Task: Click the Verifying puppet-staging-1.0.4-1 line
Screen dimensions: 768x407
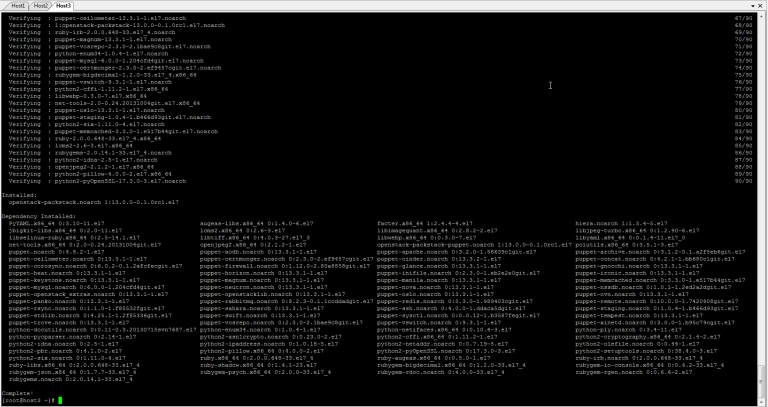Action: point(110,117)
